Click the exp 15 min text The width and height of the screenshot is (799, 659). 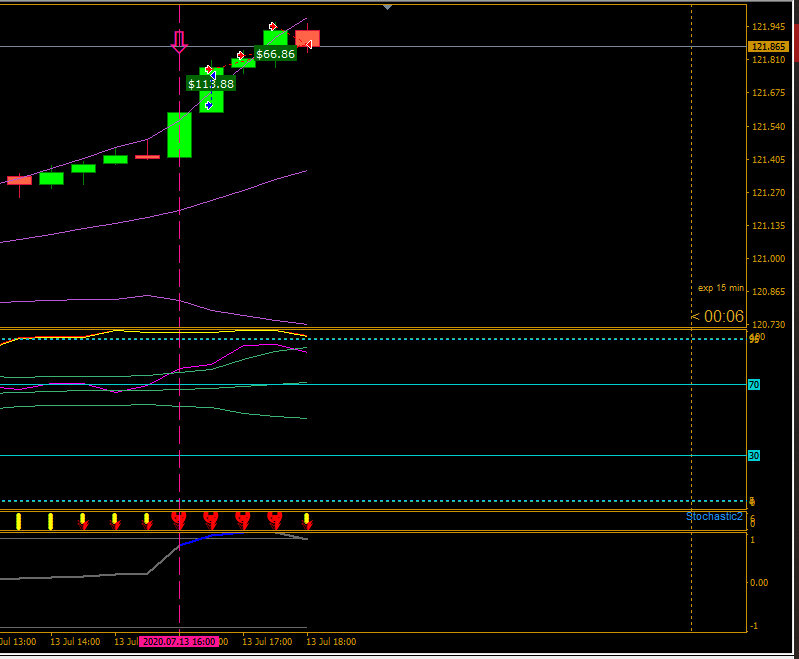[721, 288]
